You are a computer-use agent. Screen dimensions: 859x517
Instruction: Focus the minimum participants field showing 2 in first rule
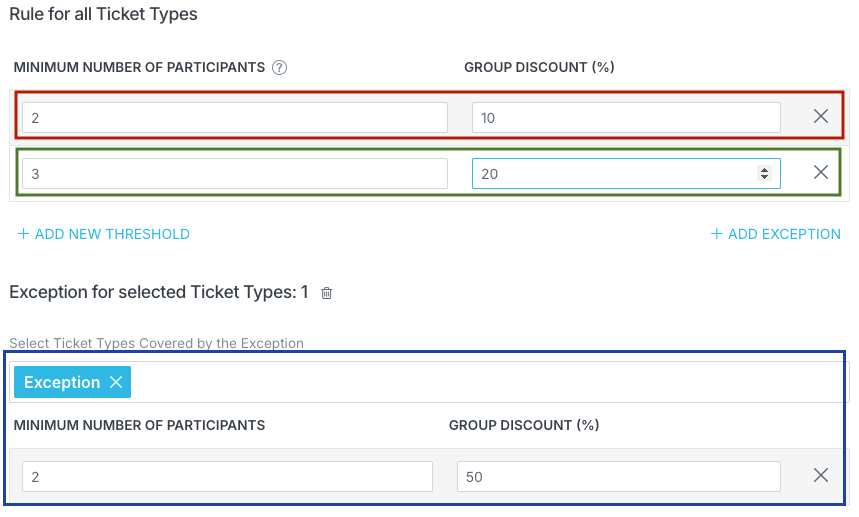click(235, 117)
